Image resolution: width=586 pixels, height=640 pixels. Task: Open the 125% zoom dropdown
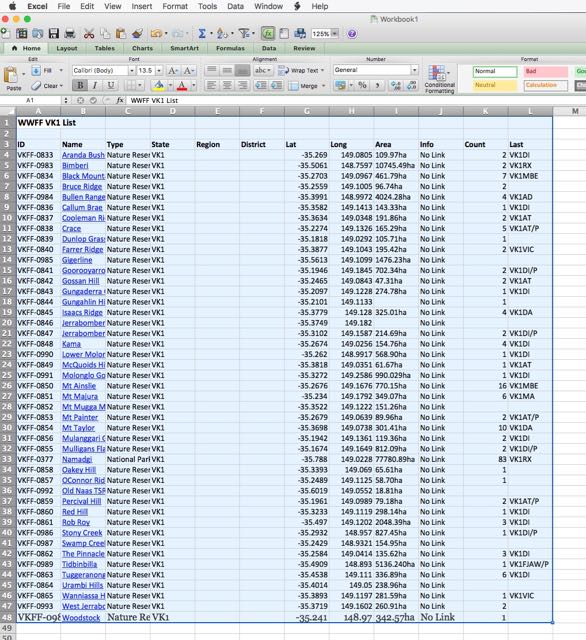pos(335,33)
